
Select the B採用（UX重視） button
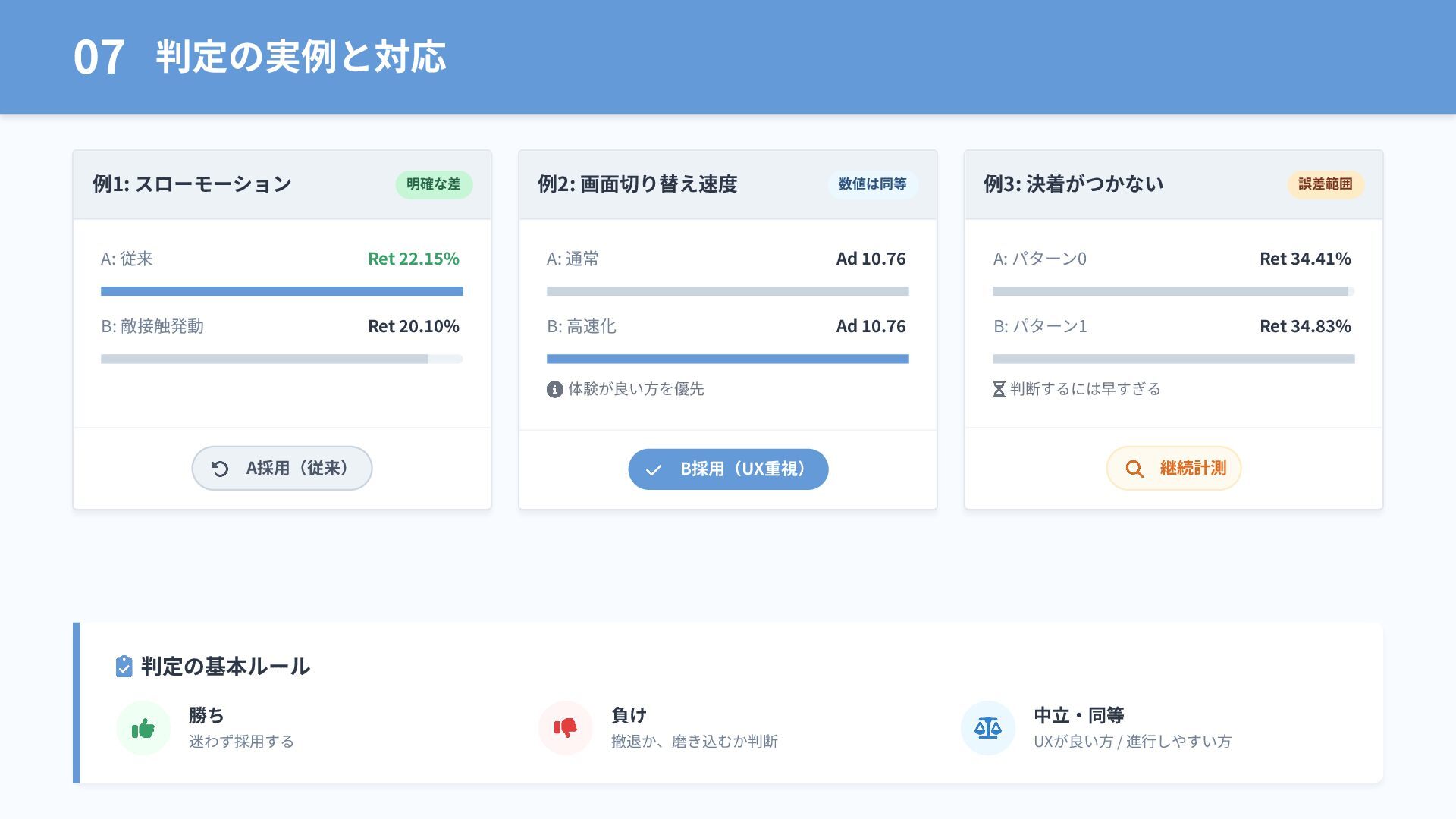(728, 469)
